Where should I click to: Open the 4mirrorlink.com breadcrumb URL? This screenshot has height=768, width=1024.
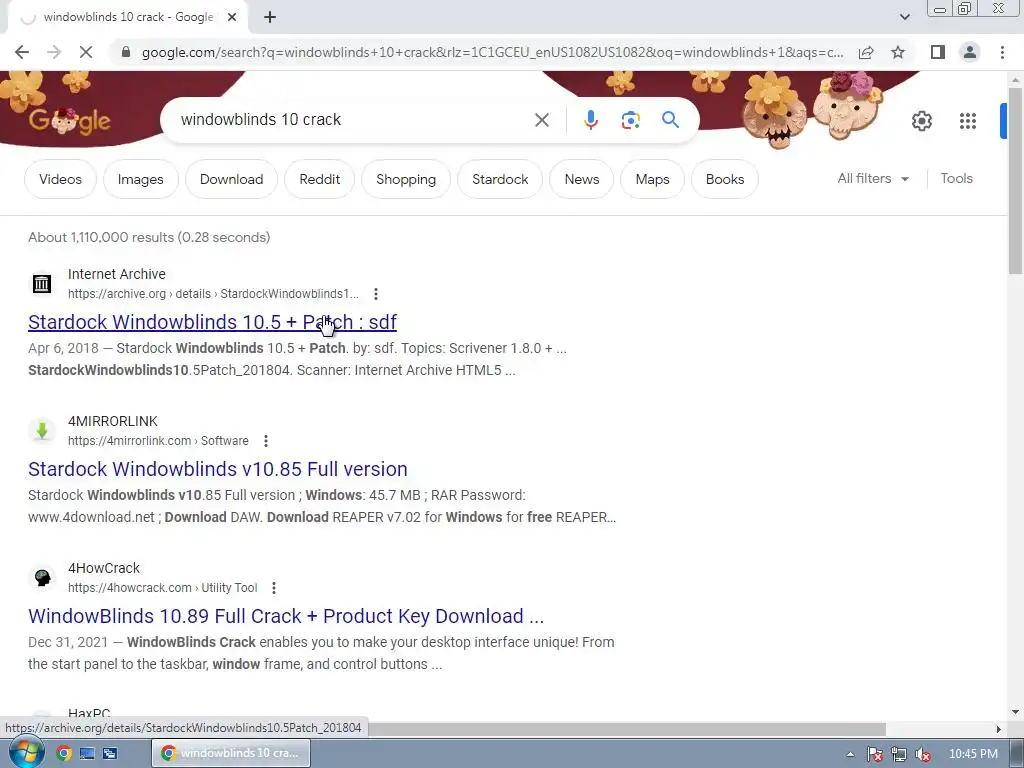point(158,441)
